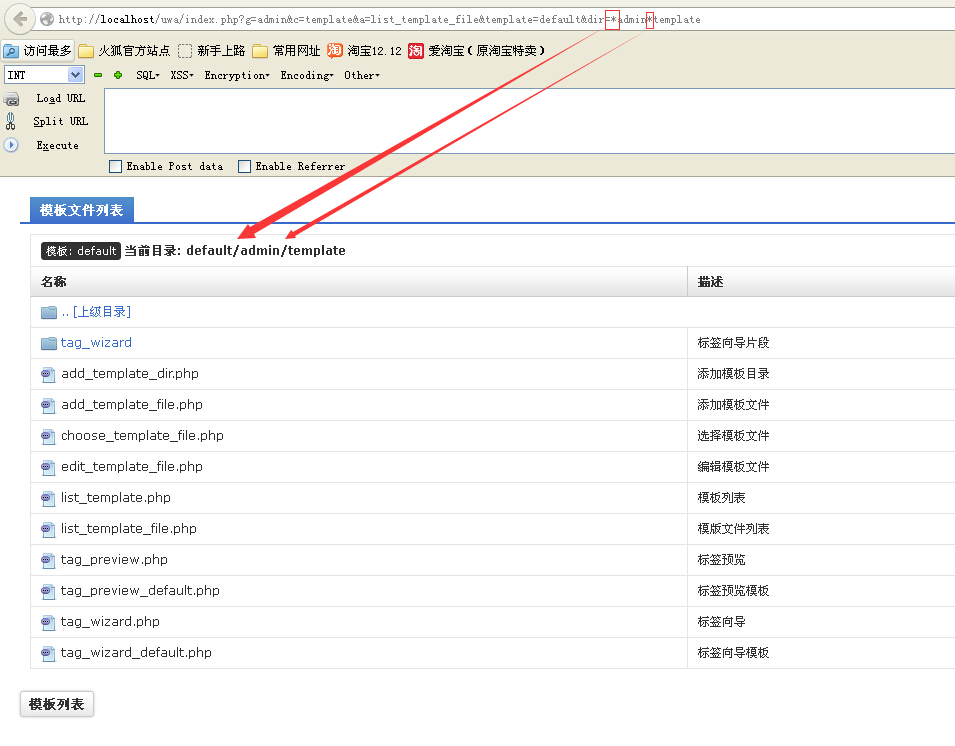Click the tag_wizard_default.php file icon
This screenshot has width=955, height=746.
(48, 653)
